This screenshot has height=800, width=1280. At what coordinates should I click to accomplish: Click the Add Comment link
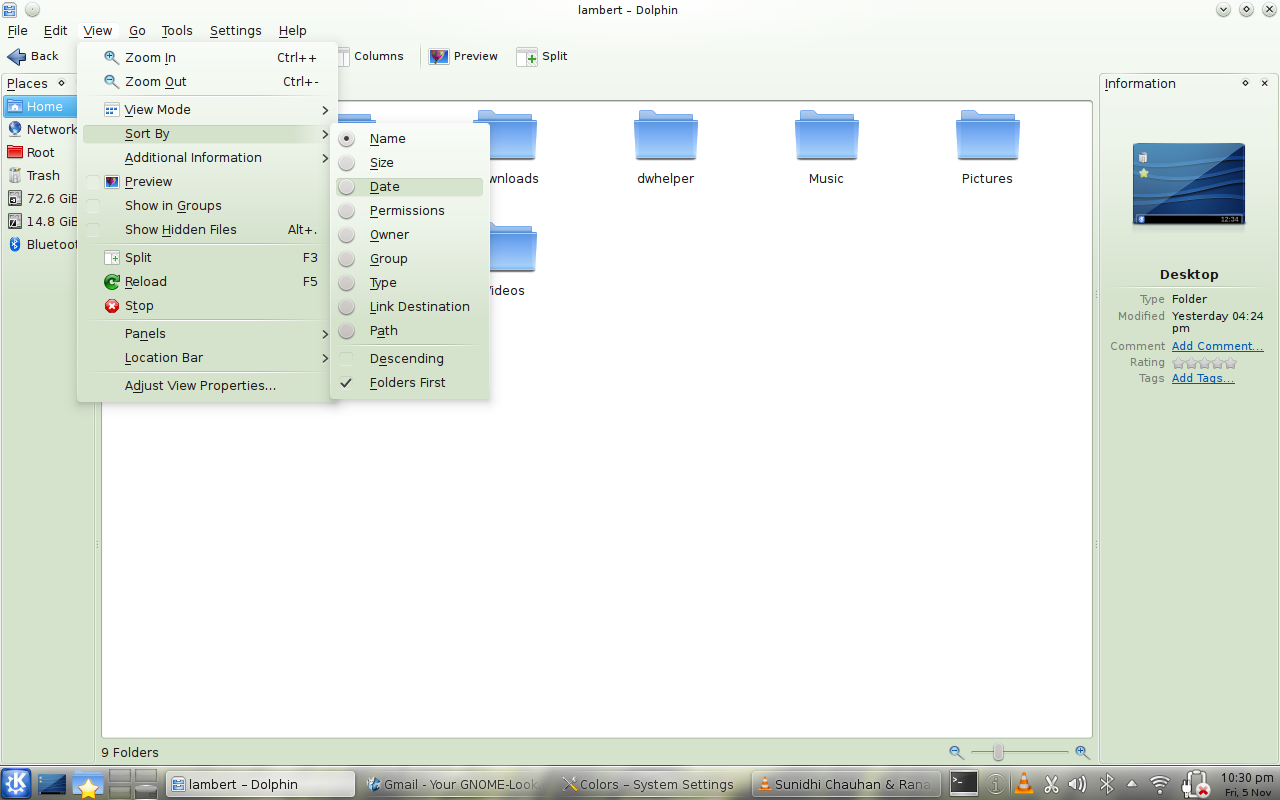pos(1217,346)
